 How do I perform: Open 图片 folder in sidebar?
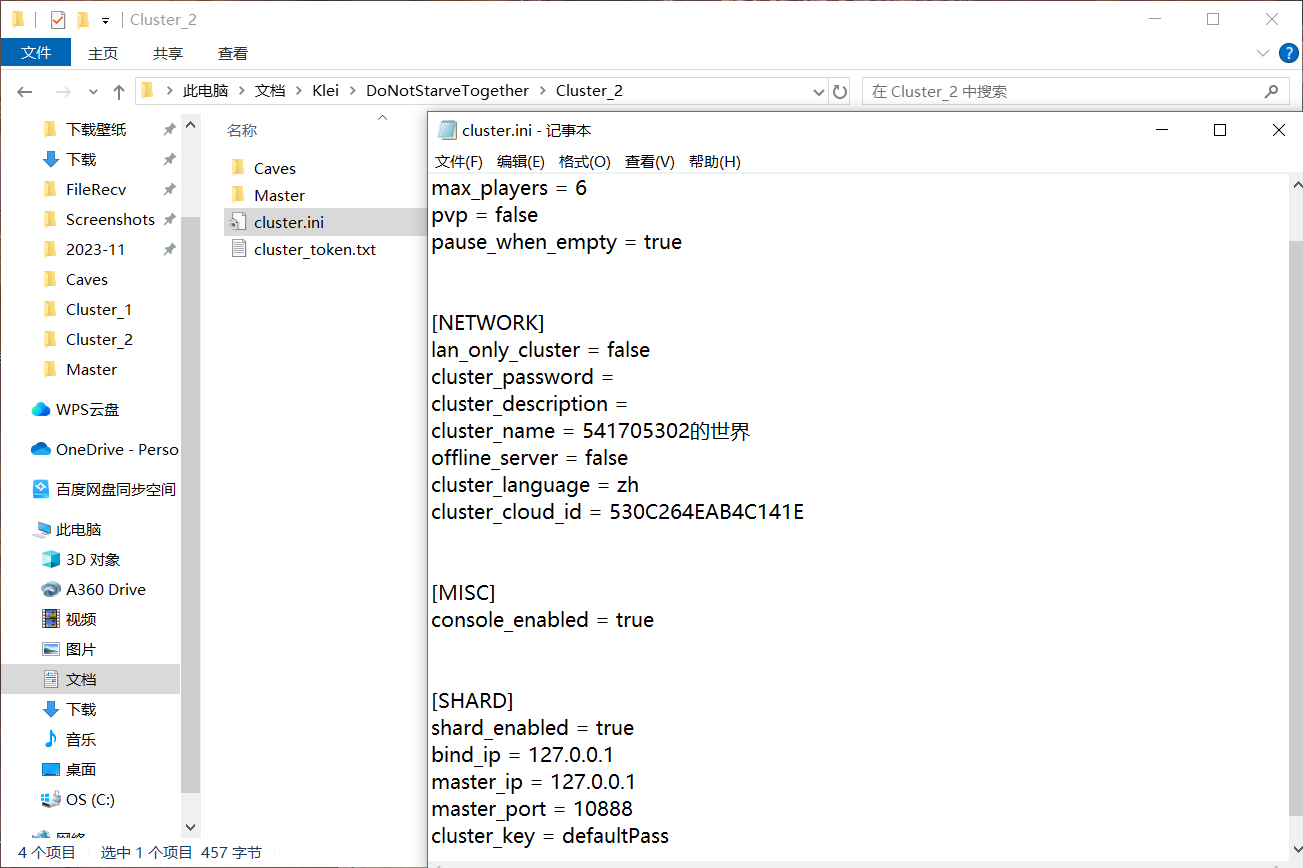[x=81, y=649]
